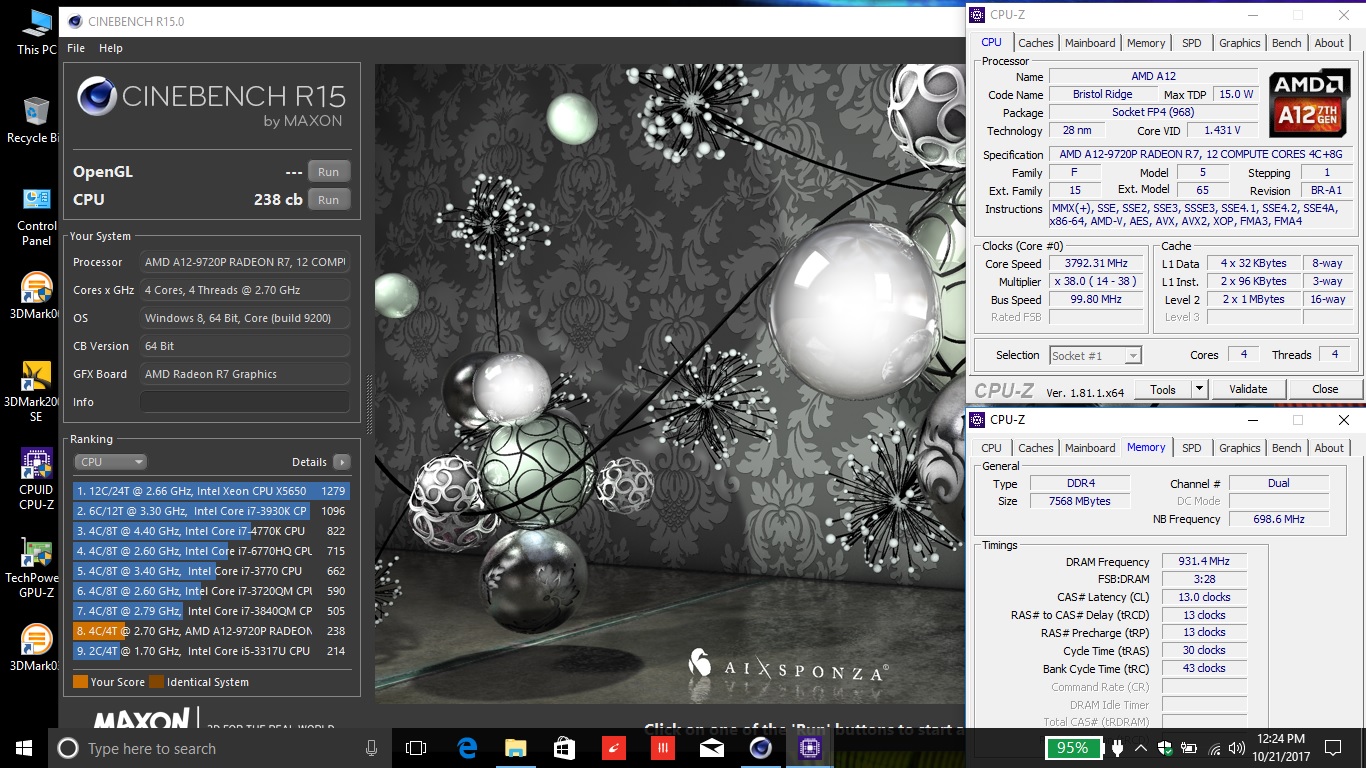The width and height of the screenshot is (1366, 768).
Task: Click the orange Your Score legend swatch
Action: pos(80,682)
